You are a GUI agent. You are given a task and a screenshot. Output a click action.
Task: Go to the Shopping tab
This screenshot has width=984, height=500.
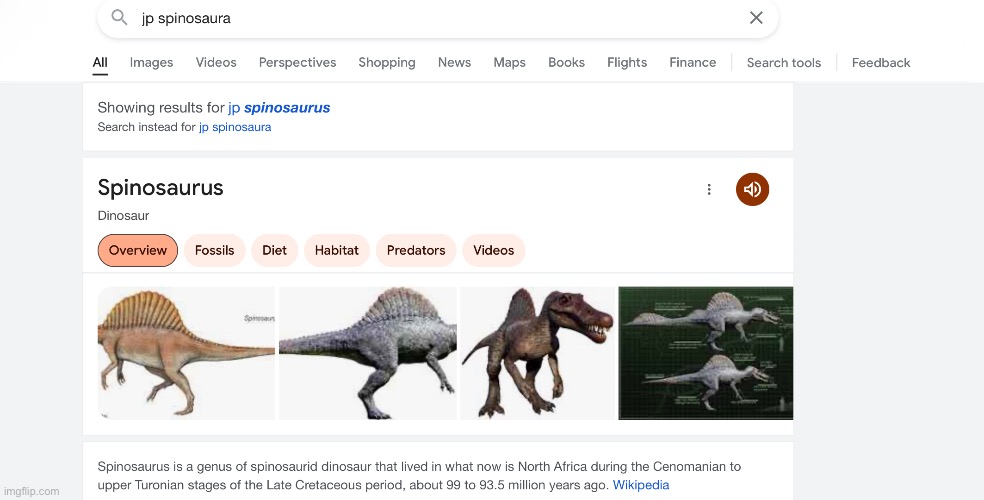(387, 62)
